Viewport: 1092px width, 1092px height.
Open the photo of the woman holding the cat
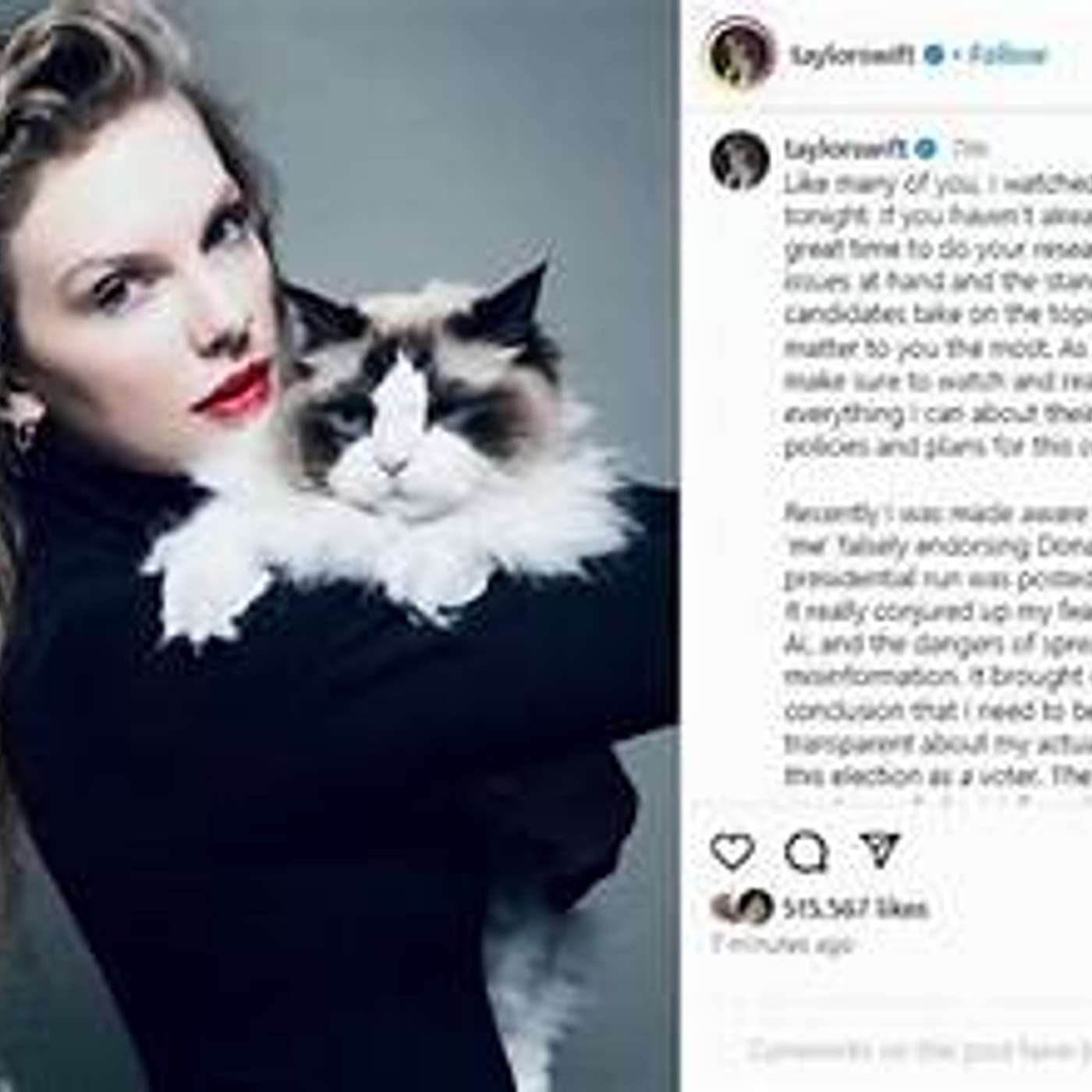pos(339,546)
